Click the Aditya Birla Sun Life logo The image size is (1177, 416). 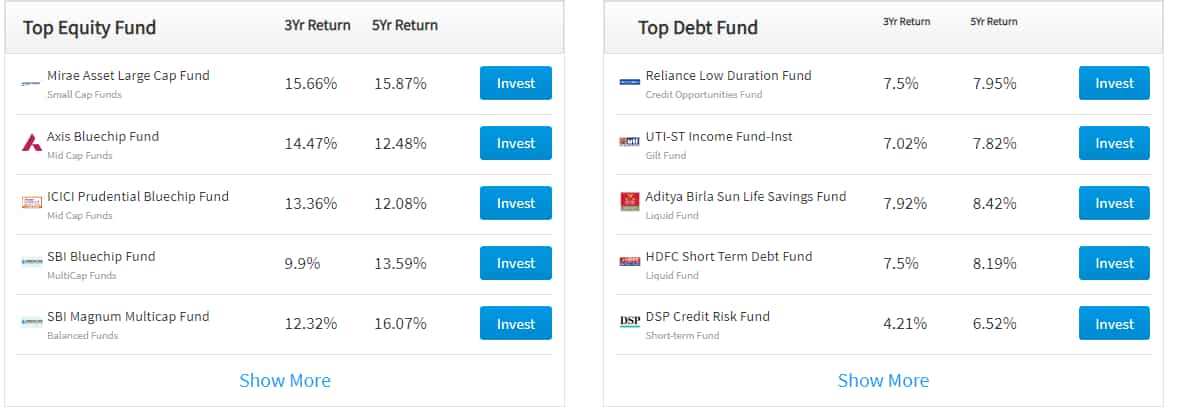point(630,202)
